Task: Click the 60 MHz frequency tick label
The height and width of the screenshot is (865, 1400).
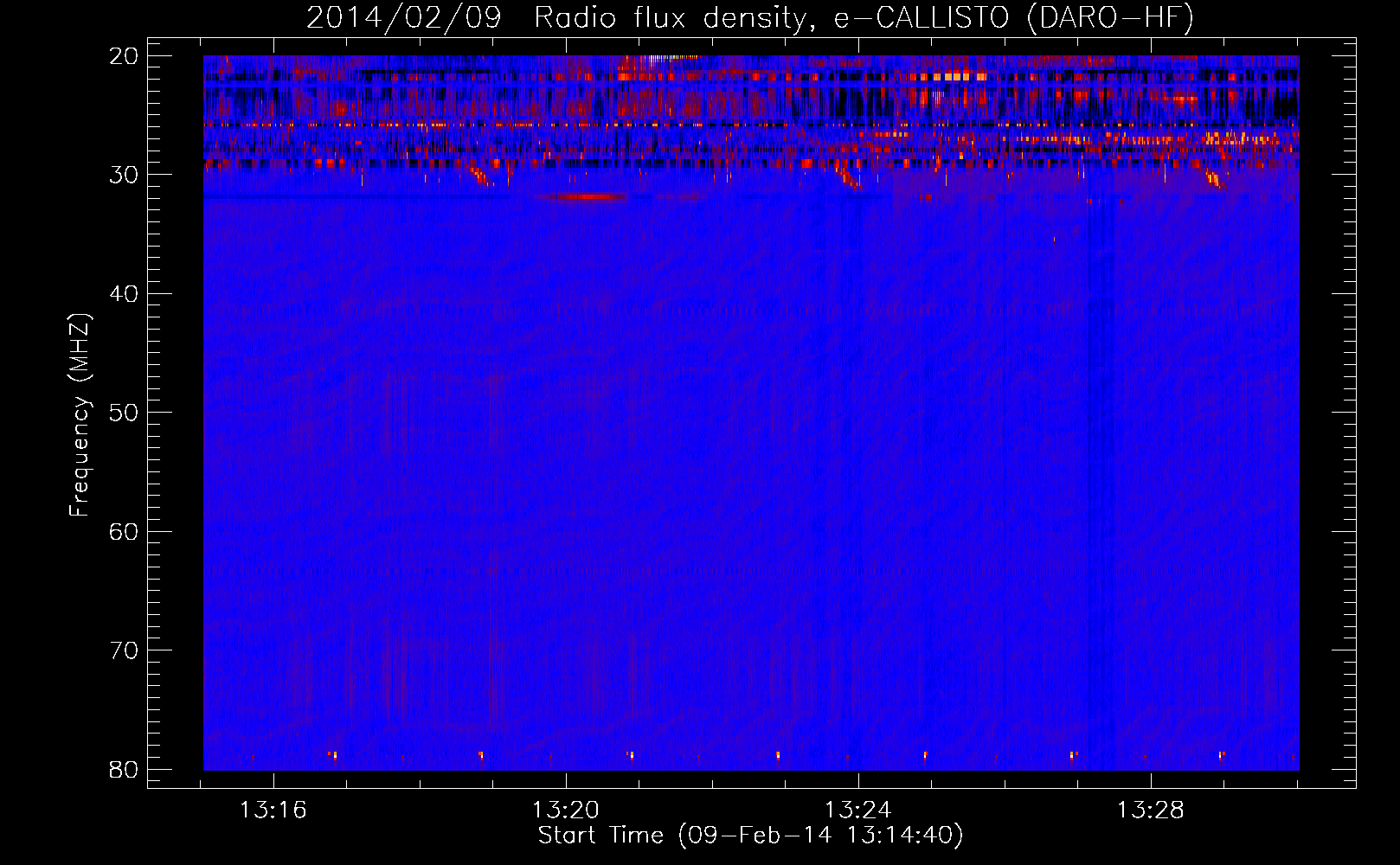Action: click(x=124, y=531)
